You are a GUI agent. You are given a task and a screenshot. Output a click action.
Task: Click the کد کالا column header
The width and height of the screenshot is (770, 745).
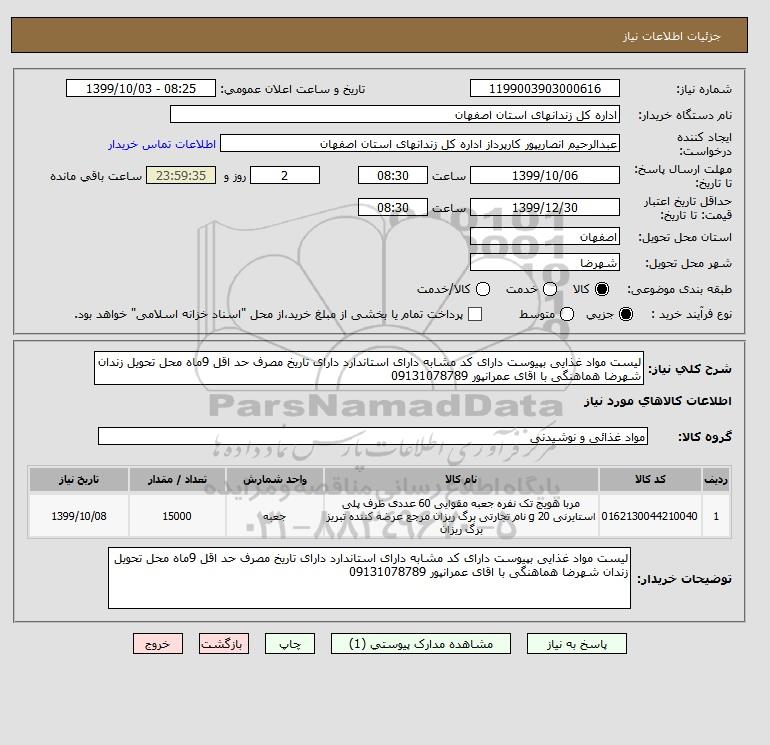point(650,479)
